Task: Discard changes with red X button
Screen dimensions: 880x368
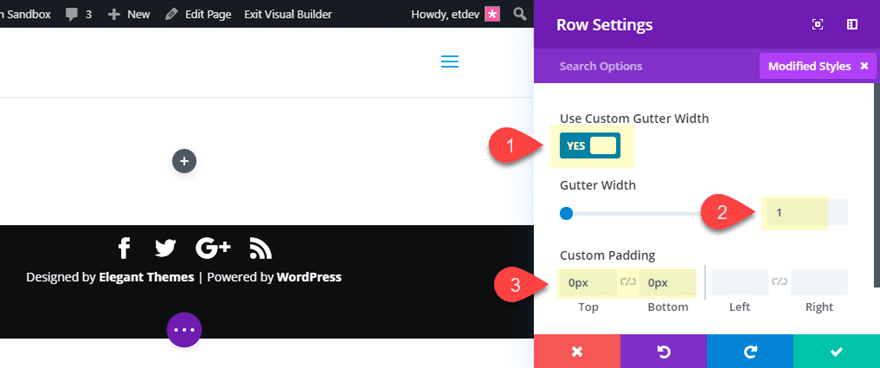Action: click(x=577, y=352)
